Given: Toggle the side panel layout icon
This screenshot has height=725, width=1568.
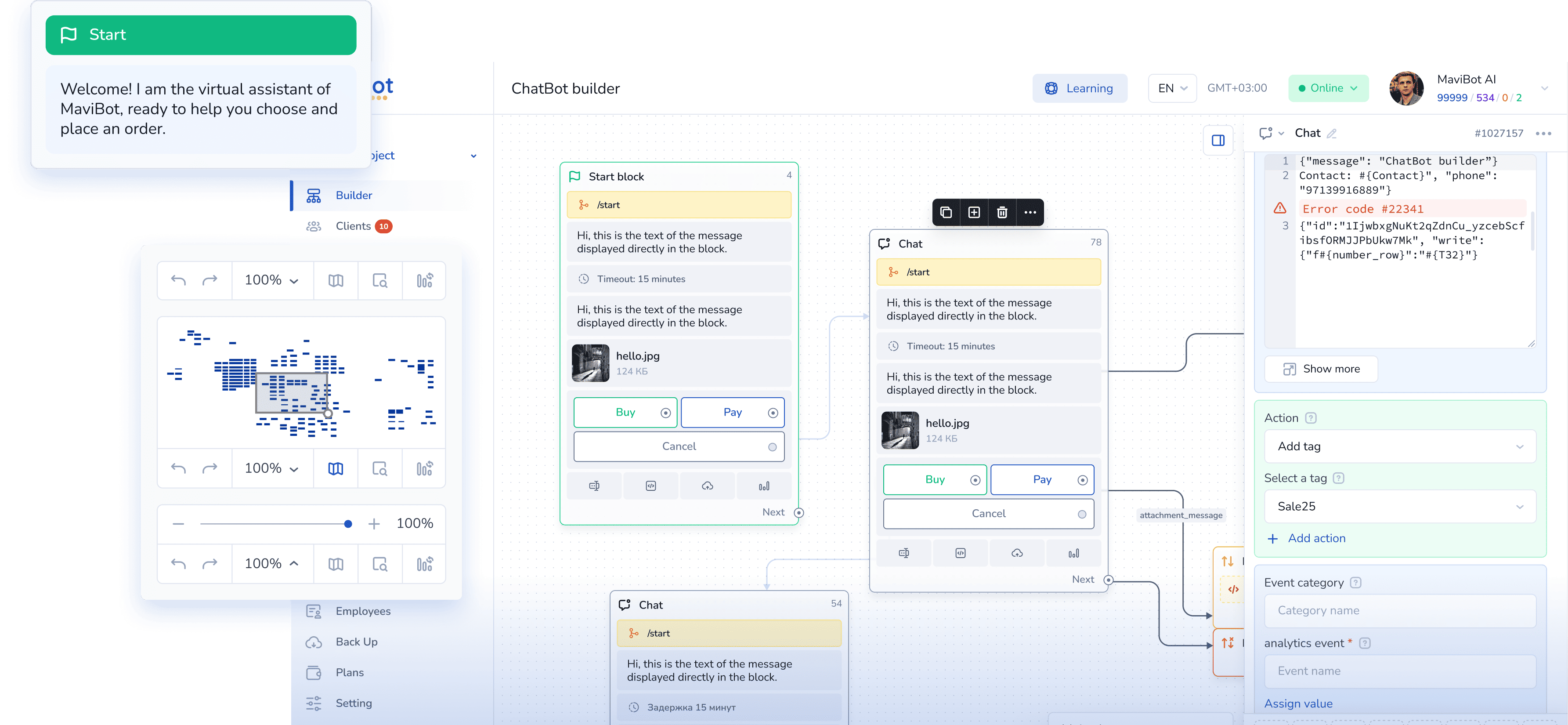Looking at the screenshot, I should [x=1218, y=141].
